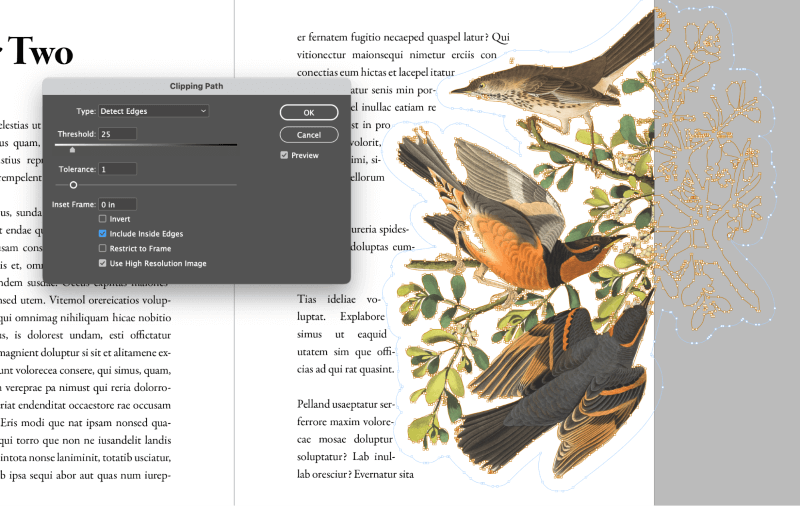Open the Type dropdown showing Detect Edges
800x506 pixels.
[153, 111]
